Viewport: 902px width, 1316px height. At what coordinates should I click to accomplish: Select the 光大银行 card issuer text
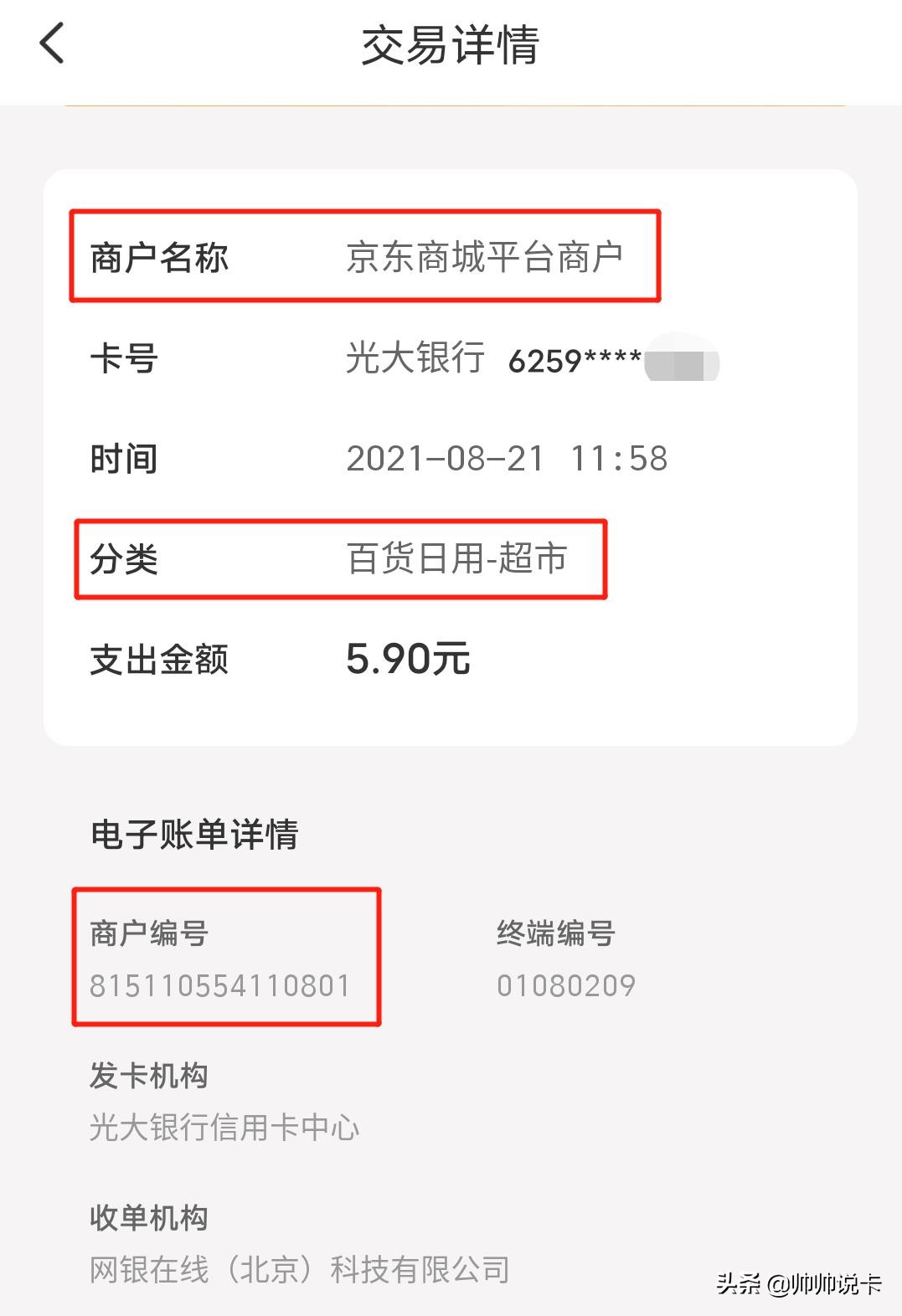416,358
